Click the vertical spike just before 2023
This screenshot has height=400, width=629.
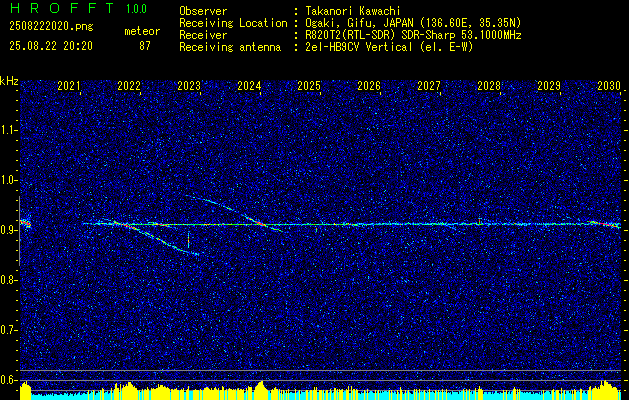coord(188,240)
